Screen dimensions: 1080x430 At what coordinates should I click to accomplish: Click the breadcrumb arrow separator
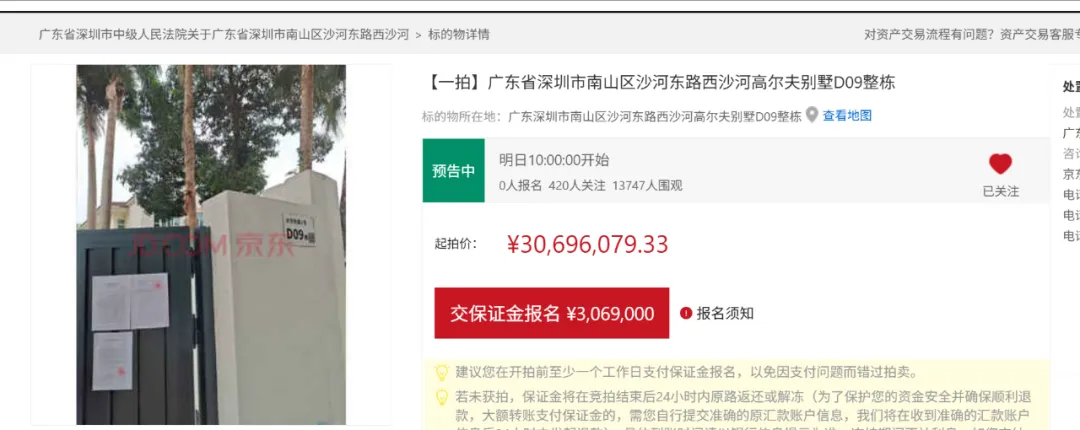(418, 35)
